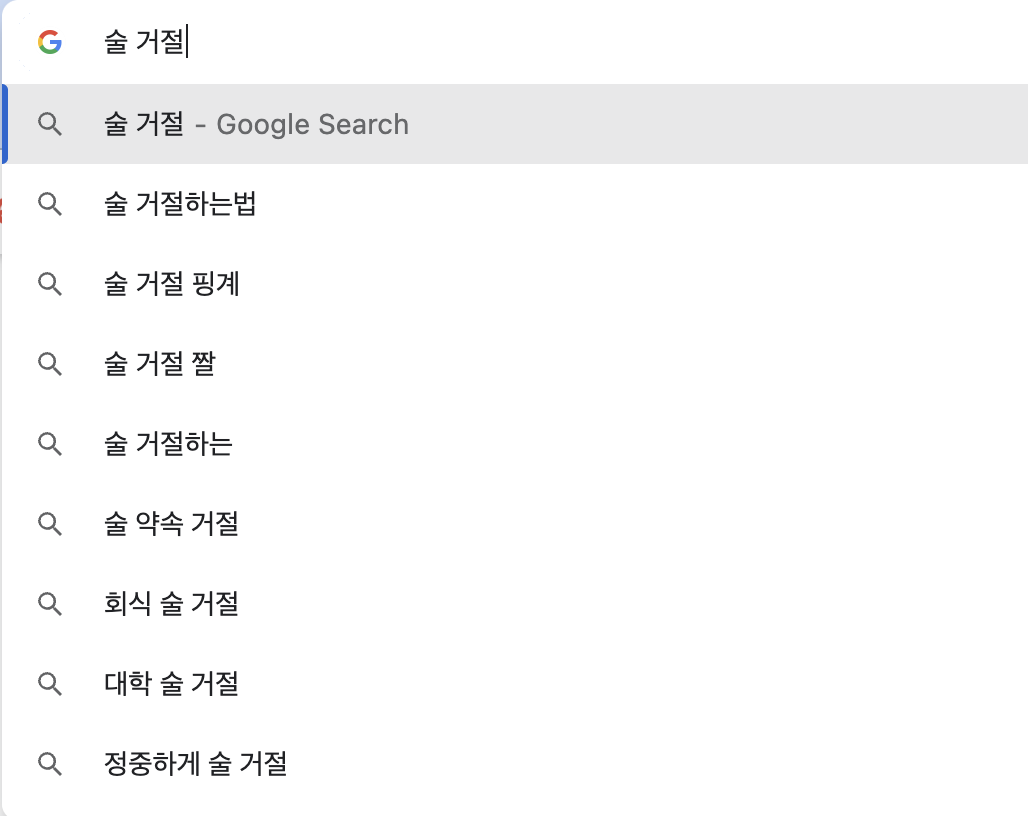Choose the 회식 술 거절 suggestion
The width and height of the screenshot is (1028, 816).
pos(170,604)
